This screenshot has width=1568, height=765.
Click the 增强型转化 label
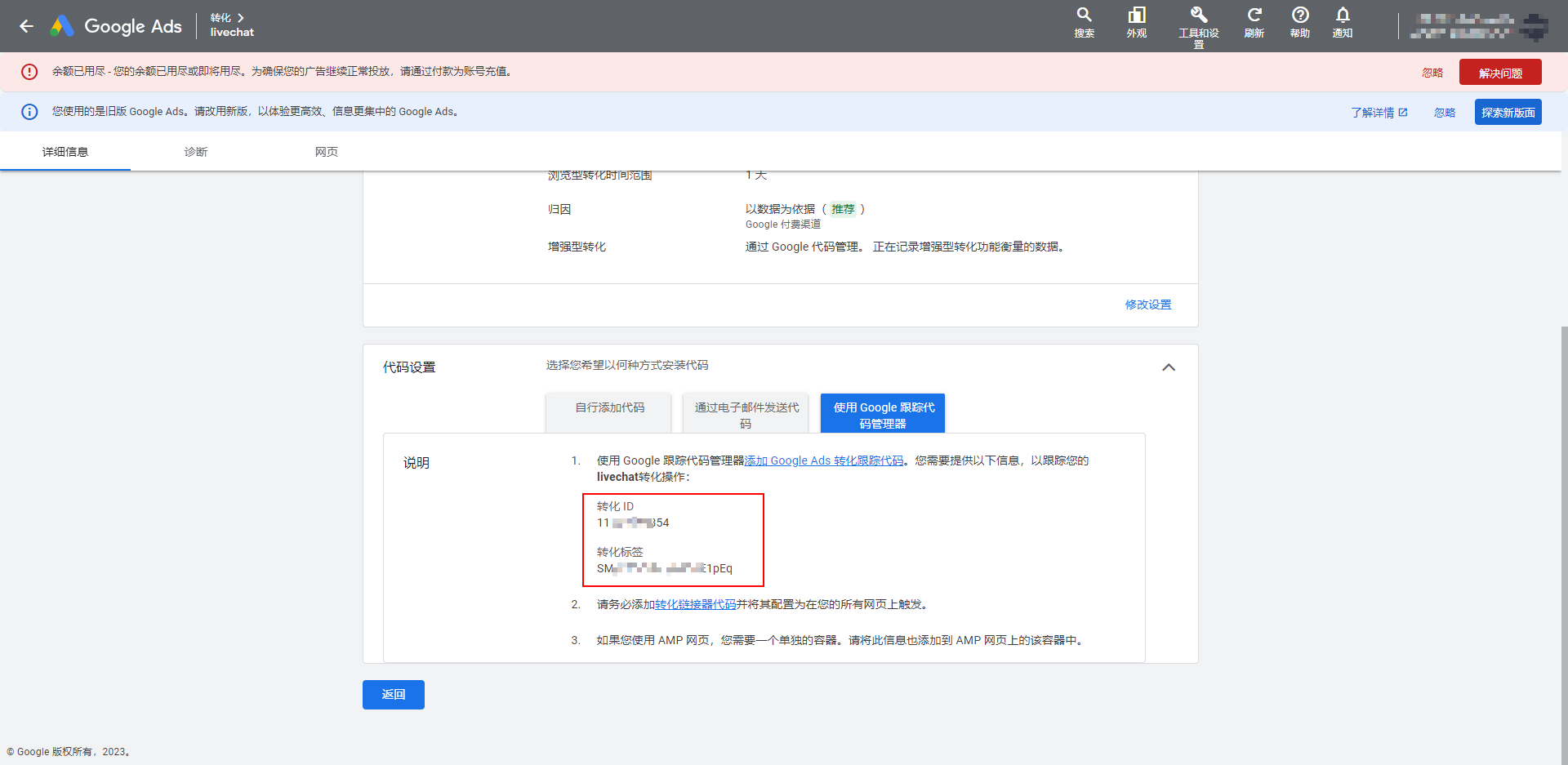[x=577, y=247]
